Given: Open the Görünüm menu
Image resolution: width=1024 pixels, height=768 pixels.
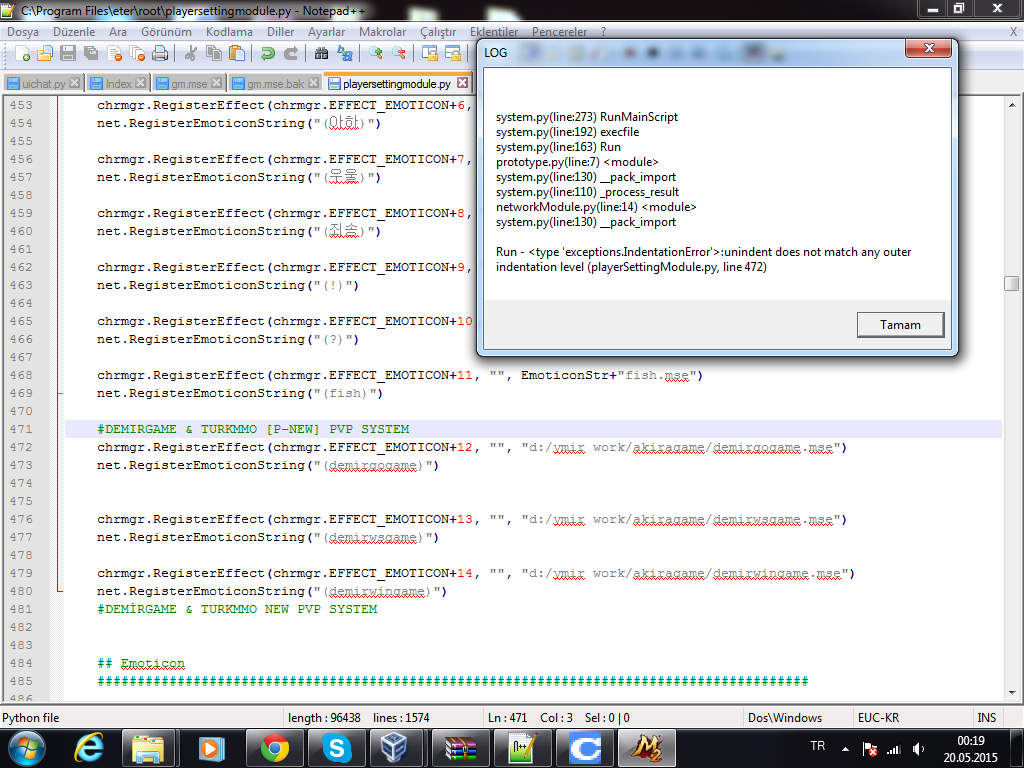Looking at the screenshot, I should (166, 32).
